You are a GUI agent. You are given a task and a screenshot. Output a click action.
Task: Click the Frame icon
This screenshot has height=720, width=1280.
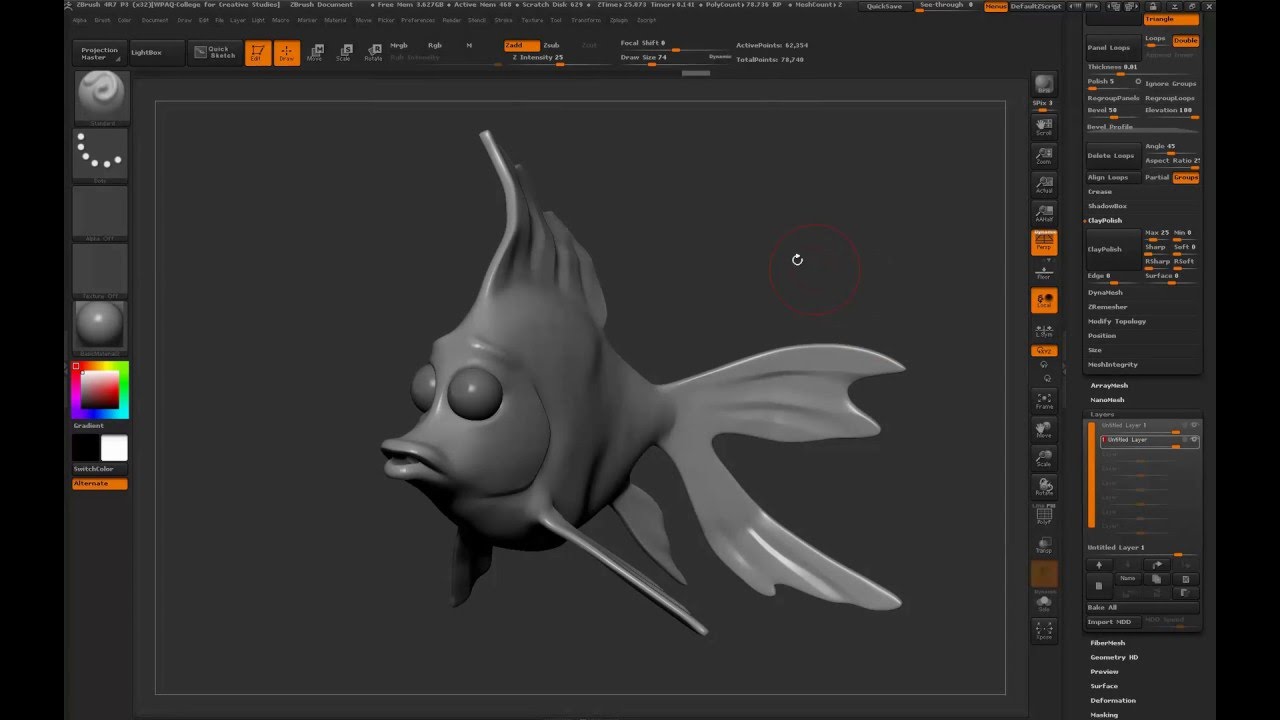point(1044,400)
